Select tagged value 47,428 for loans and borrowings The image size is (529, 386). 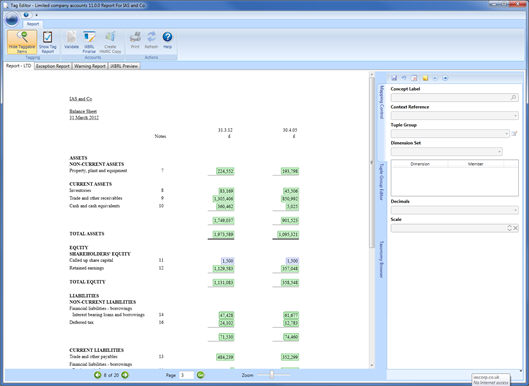[x=226, y=315]
